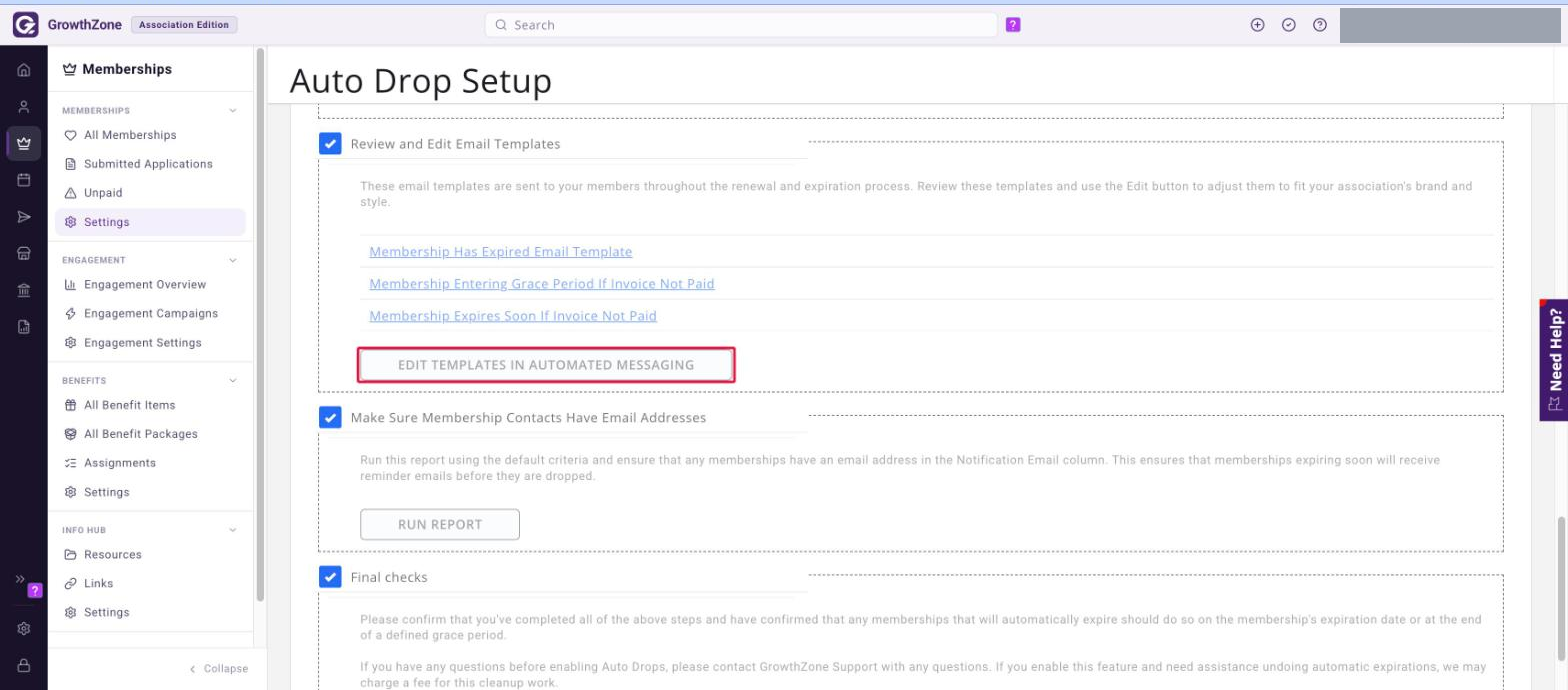The width and height of the screenshot is (1568, 690).
Task: Click the purple question badge beside search
Action: [1013, 25]
